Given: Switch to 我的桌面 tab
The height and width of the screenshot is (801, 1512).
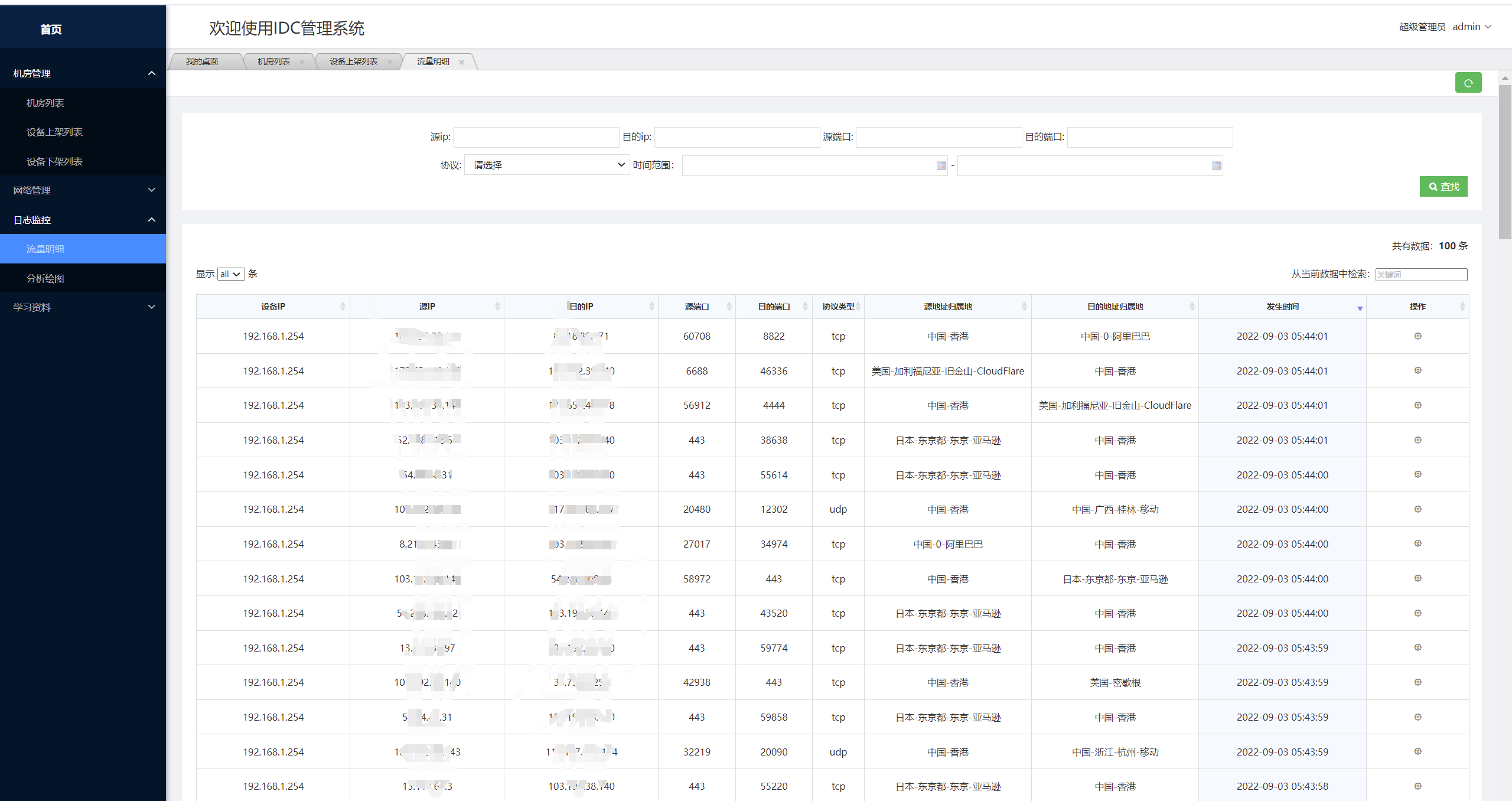Looking at the screenshot, I should coord(202,61).
